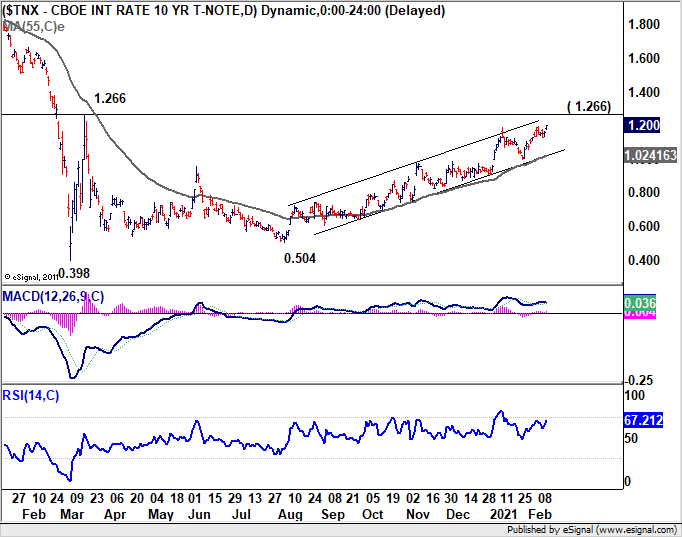Click the 'Dec' month label on time axis
Screen dimensions: 682x537
(x=458, y=514)
